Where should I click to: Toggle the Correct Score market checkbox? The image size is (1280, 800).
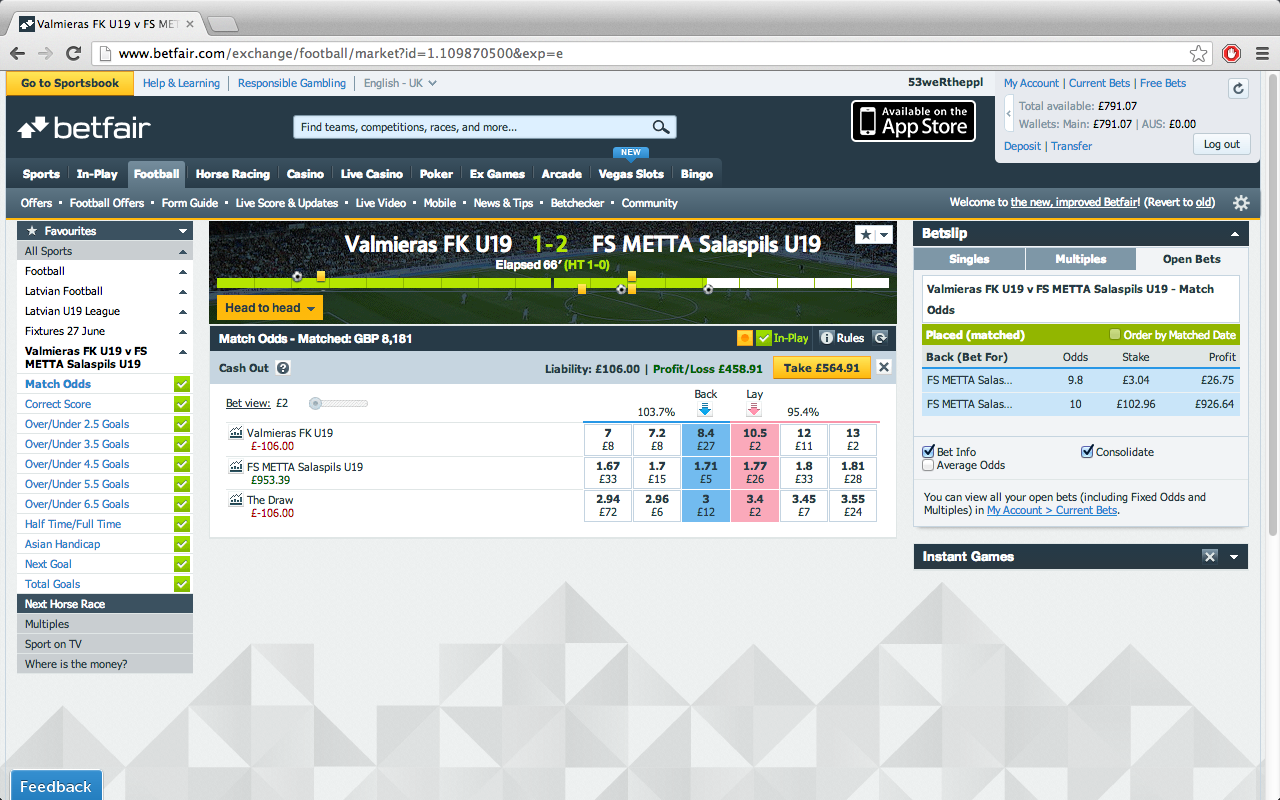point(181,404)
